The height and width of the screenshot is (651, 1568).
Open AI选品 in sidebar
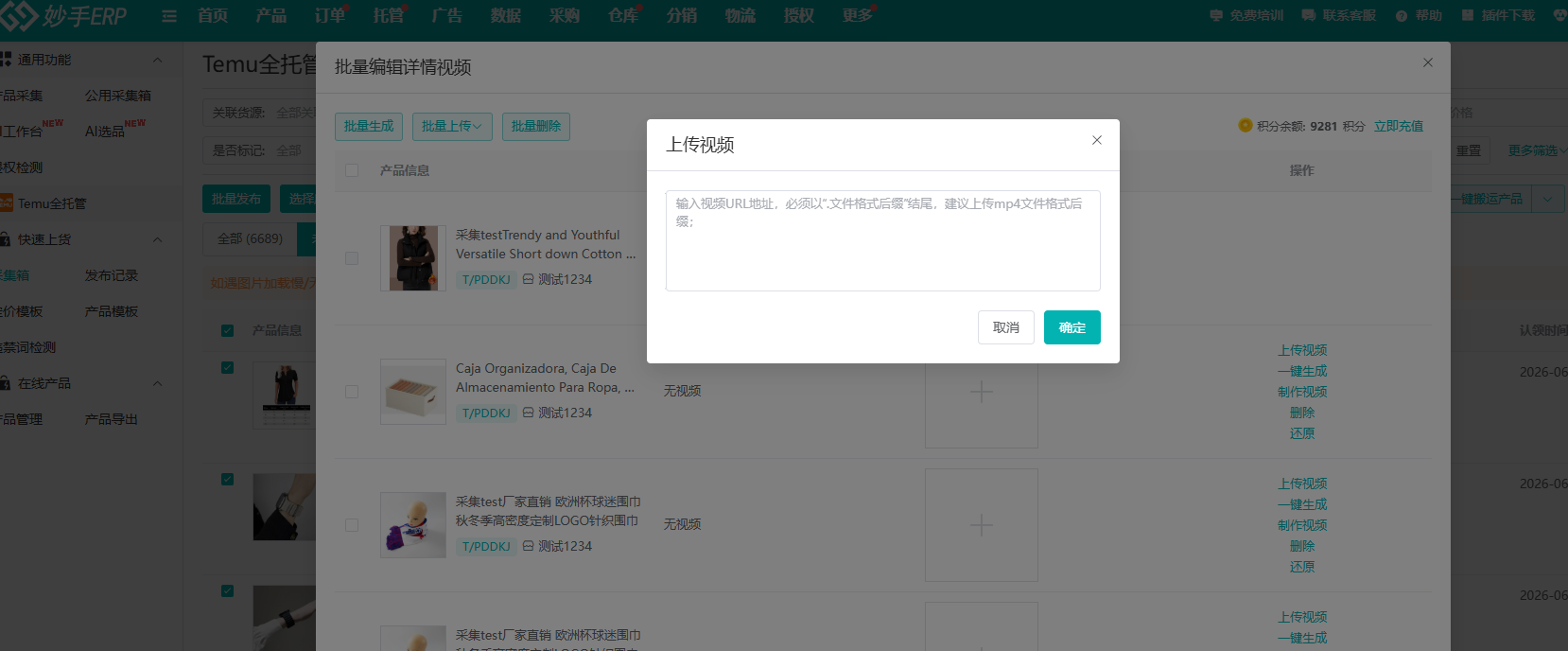[x=105, y=132]
